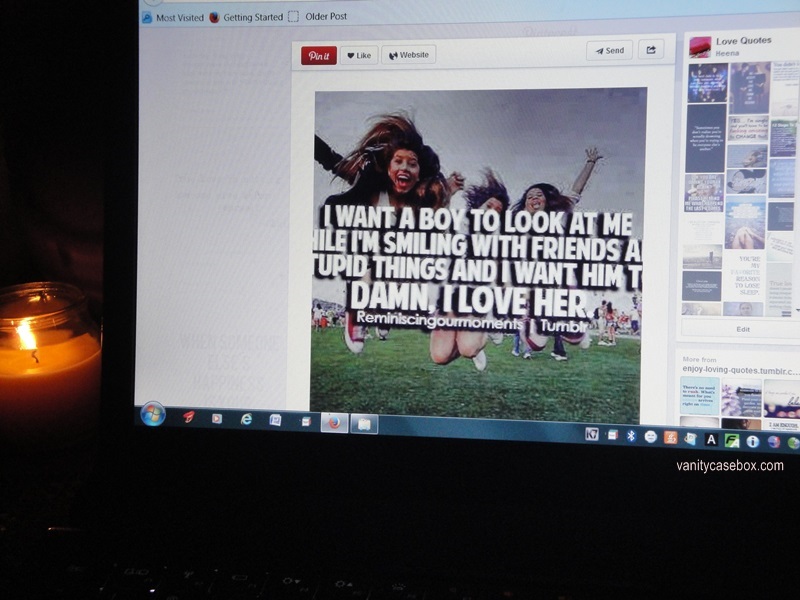800x600 pixels.
Task: Open the Most Visited bookmarks folder
Action: click(173, 17)
